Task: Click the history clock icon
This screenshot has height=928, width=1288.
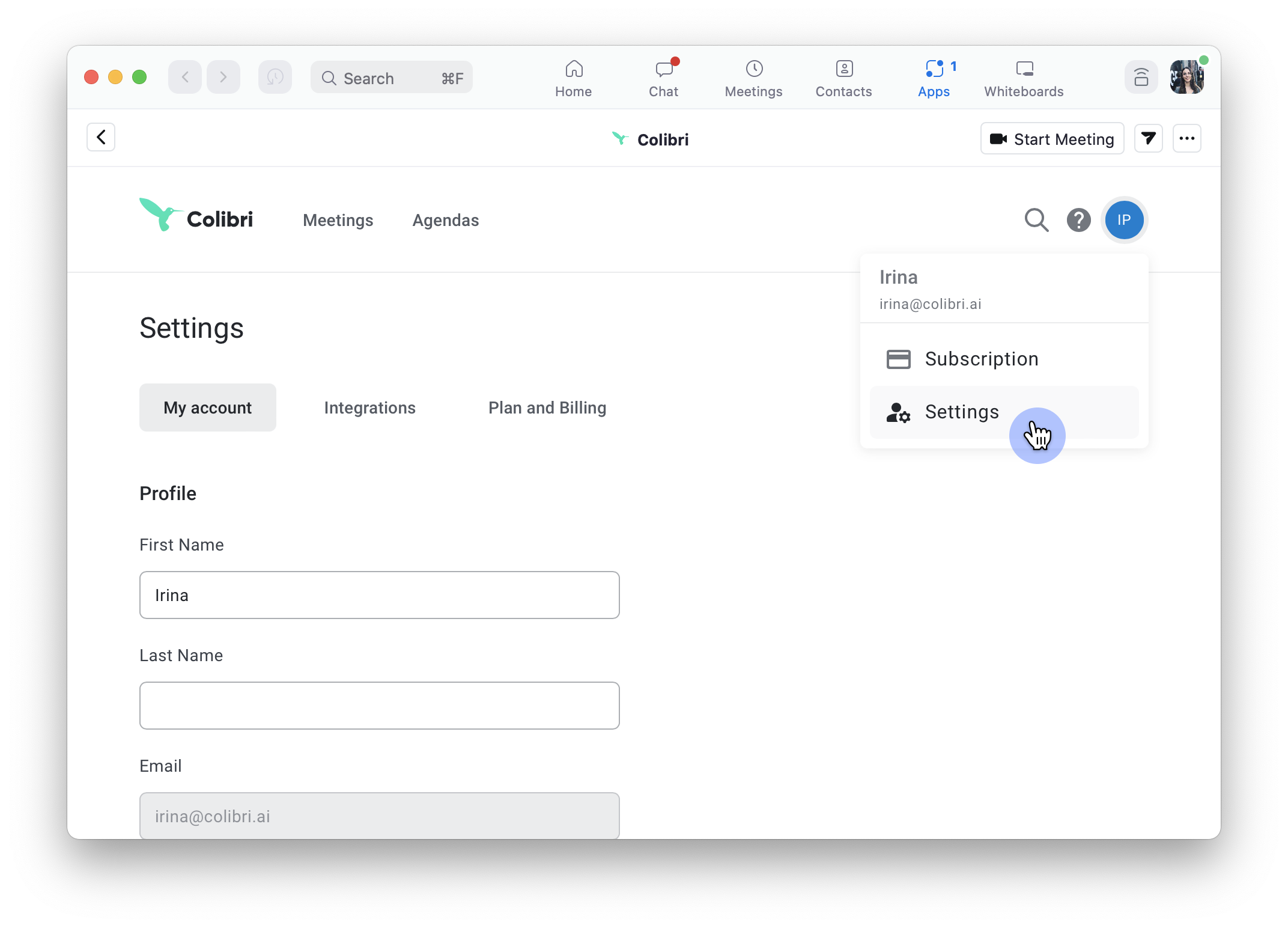Action: click(x=275, y=77)
